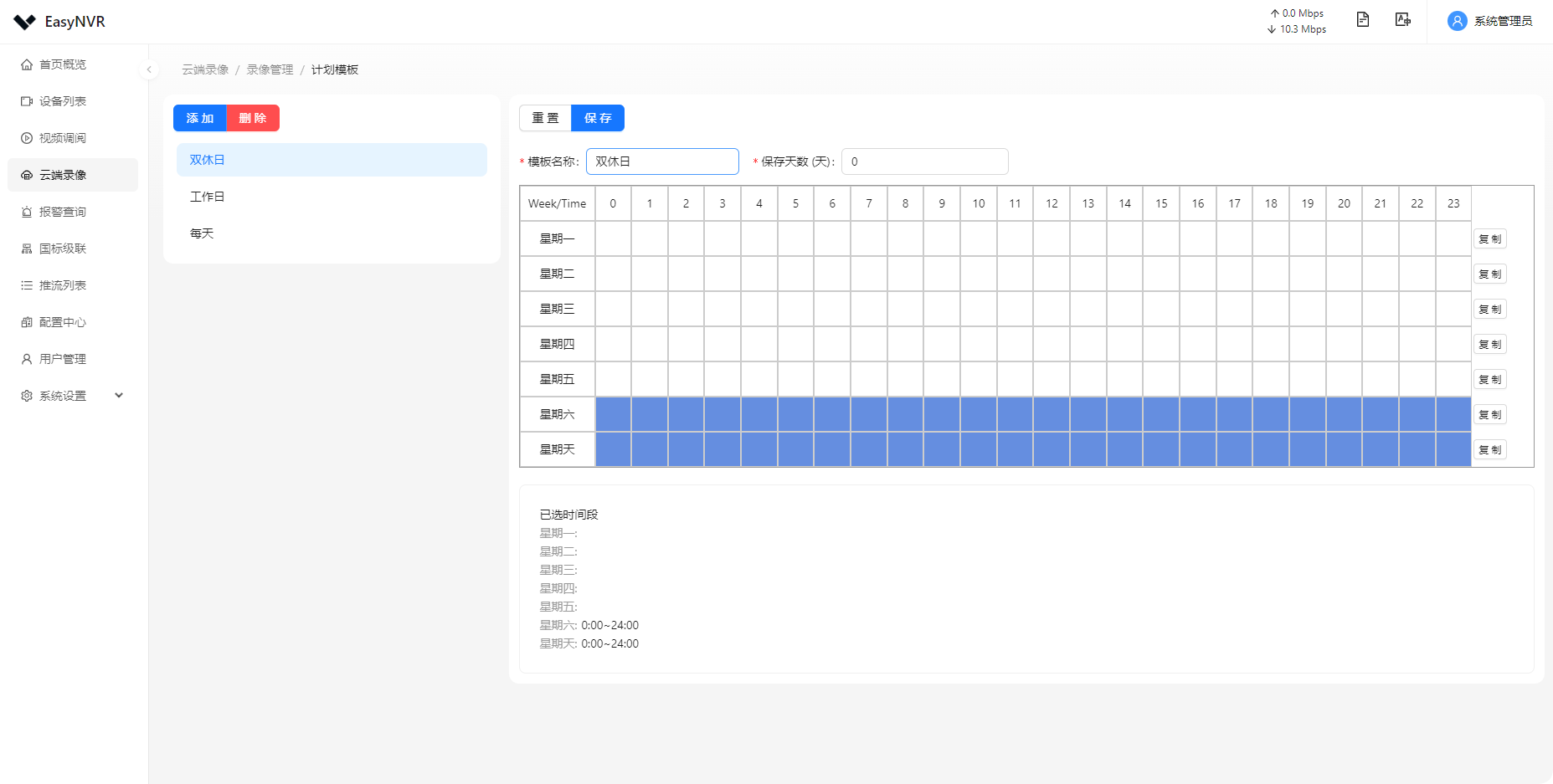Copy the 星期三 schedule row
This screenshot has height=784, width=1553.
(x=1490, y=310)
